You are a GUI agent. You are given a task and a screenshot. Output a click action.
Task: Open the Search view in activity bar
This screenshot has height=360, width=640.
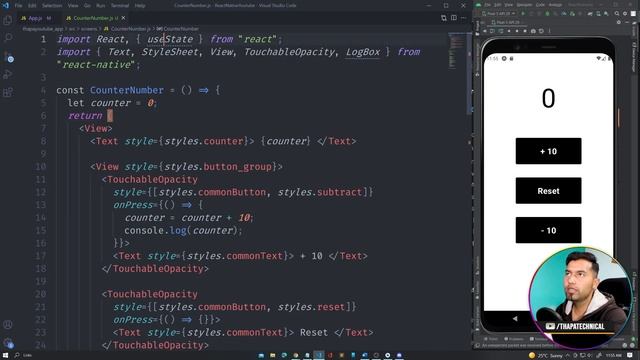click(8, 38)
